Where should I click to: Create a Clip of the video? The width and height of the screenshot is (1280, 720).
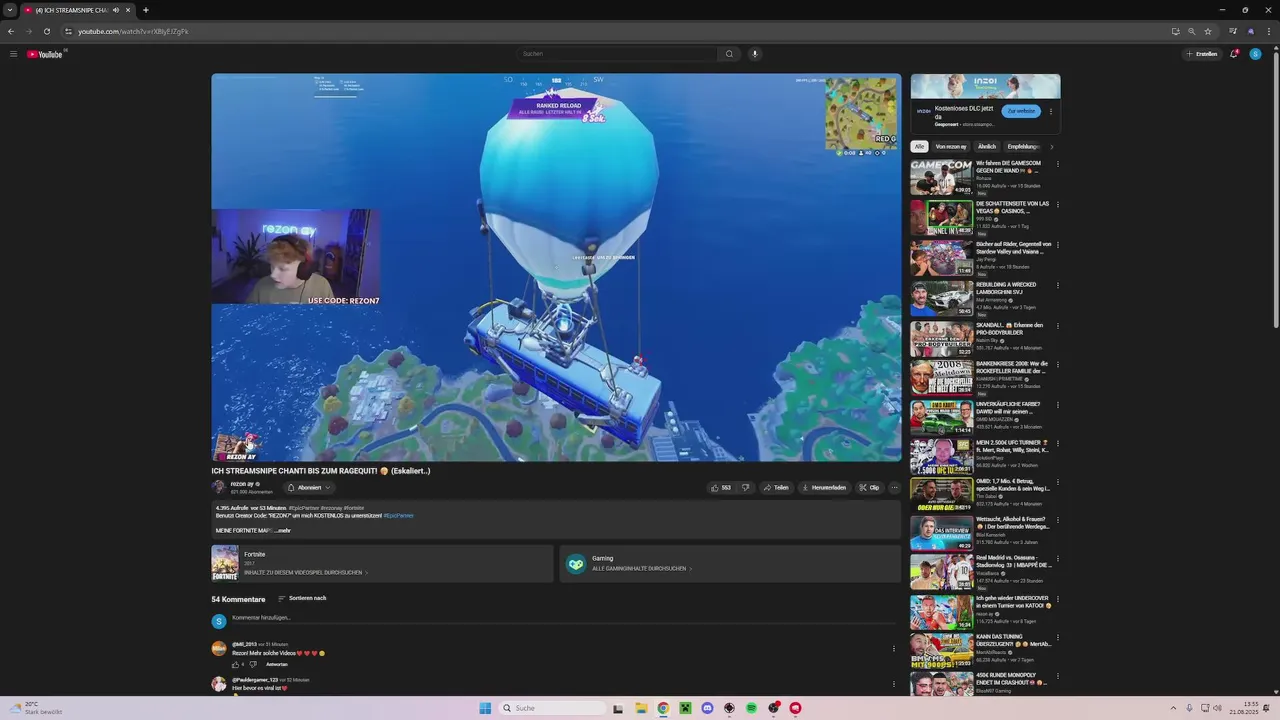869,488
